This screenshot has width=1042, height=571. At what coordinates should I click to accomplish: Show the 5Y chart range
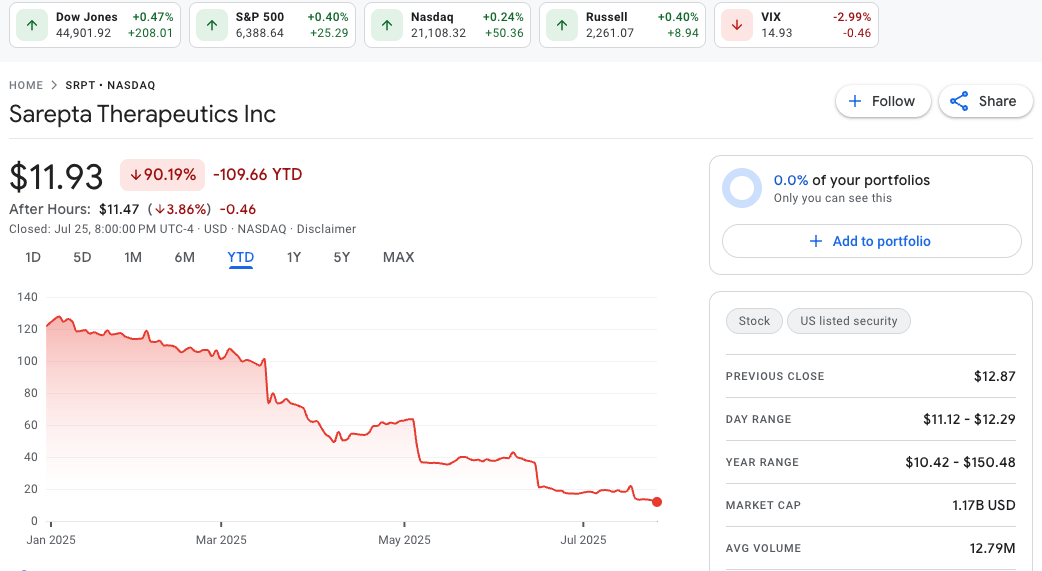tap(342, 257)
